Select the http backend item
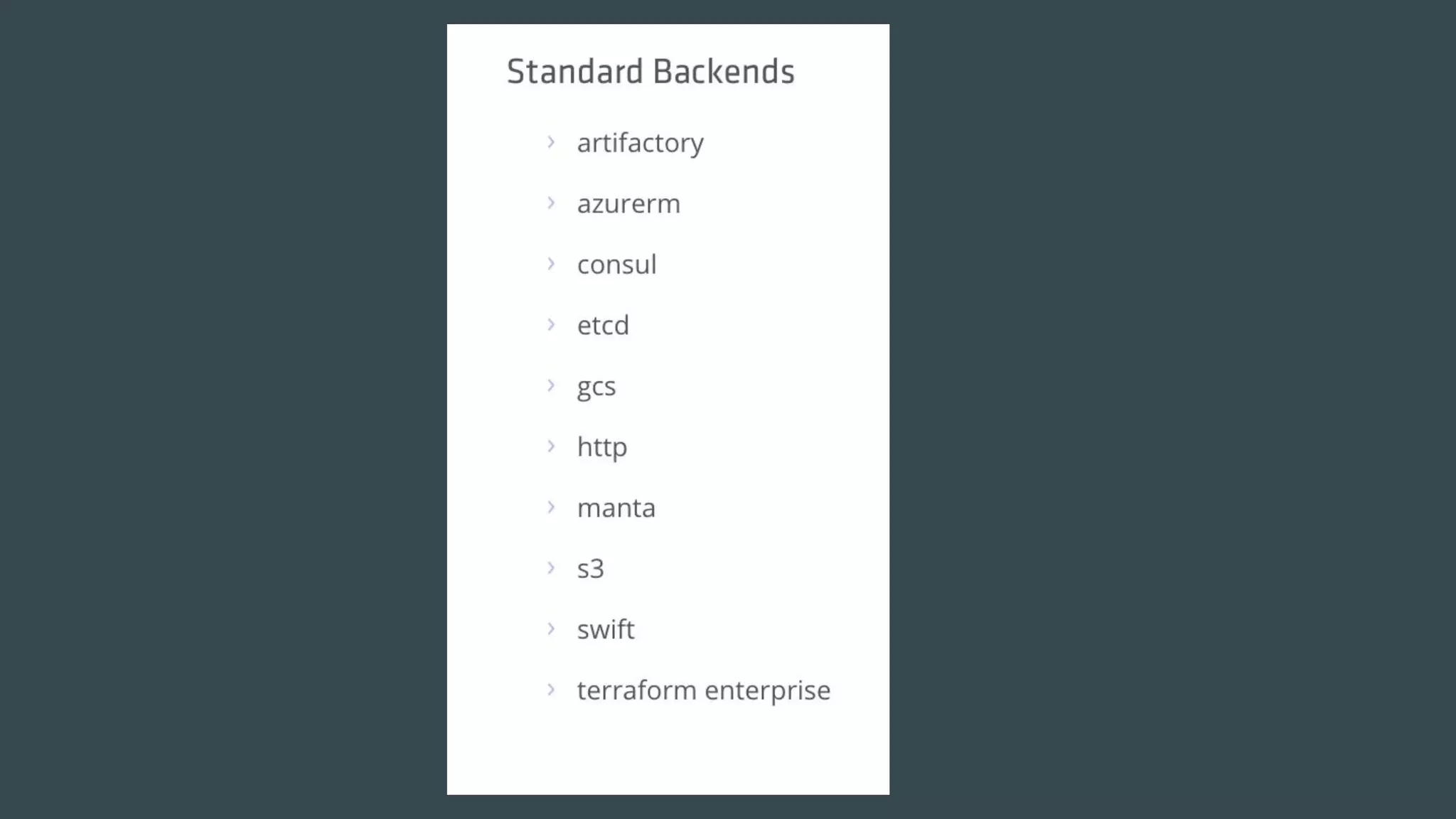The image size is (1456, 819). point(601,448)
